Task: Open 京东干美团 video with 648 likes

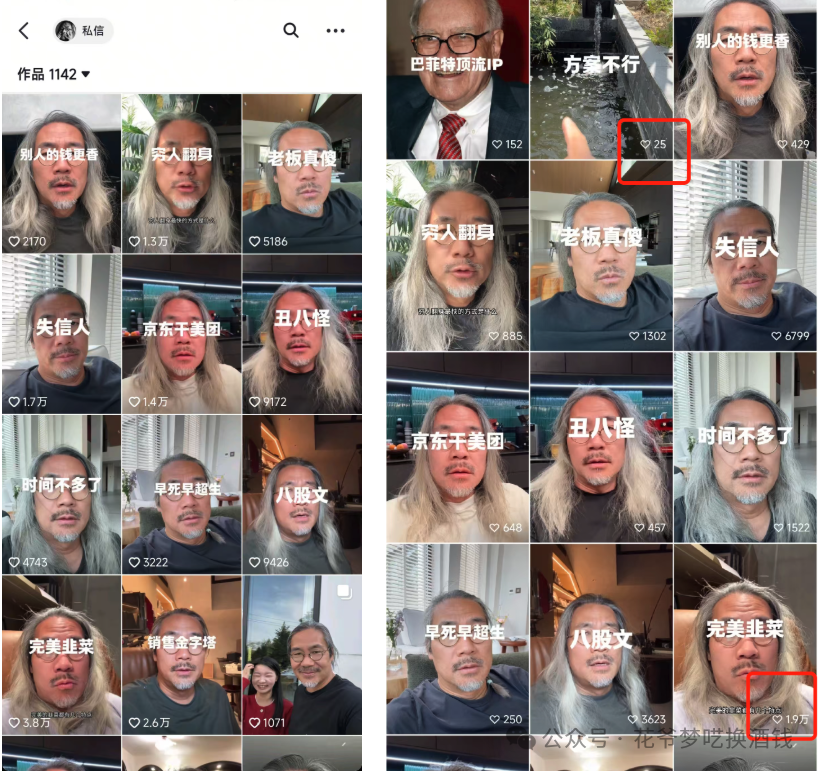Action: click(x=458, y=447)
